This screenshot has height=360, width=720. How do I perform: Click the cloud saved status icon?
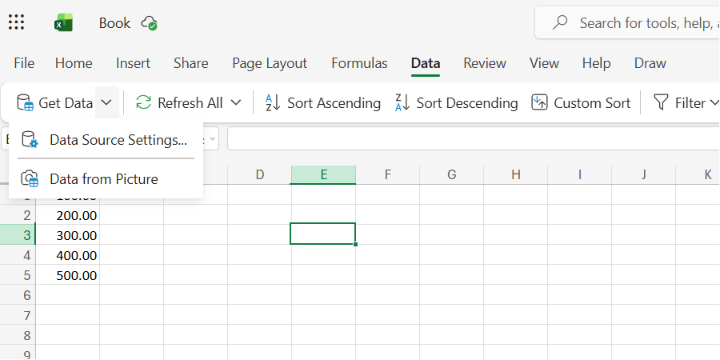tap(150, 23)
